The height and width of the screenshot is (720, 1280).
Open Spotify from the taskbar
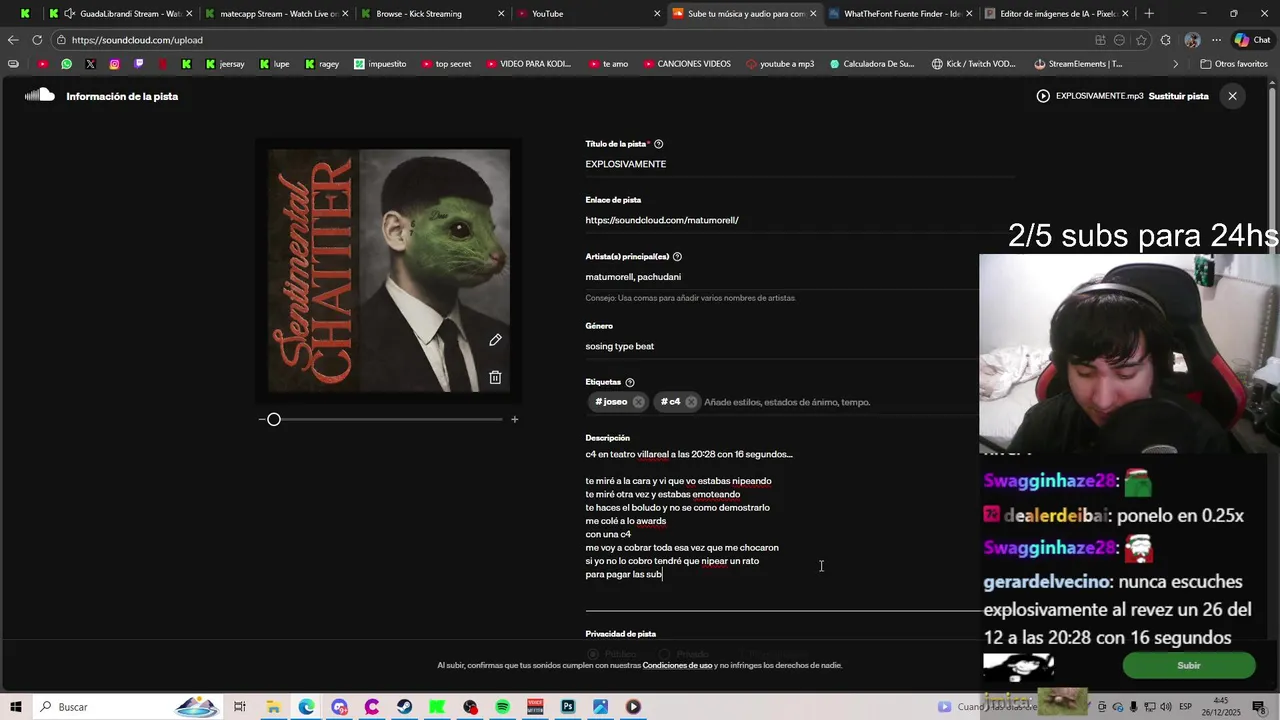pyautogui.click(x=502, y=707)
